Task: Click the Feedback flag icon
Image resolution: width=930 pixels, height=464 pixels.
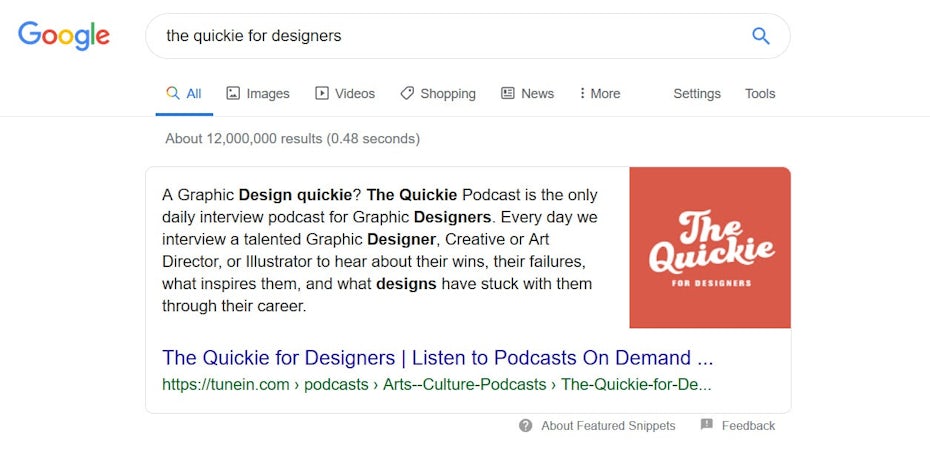Action: point(707,425)
